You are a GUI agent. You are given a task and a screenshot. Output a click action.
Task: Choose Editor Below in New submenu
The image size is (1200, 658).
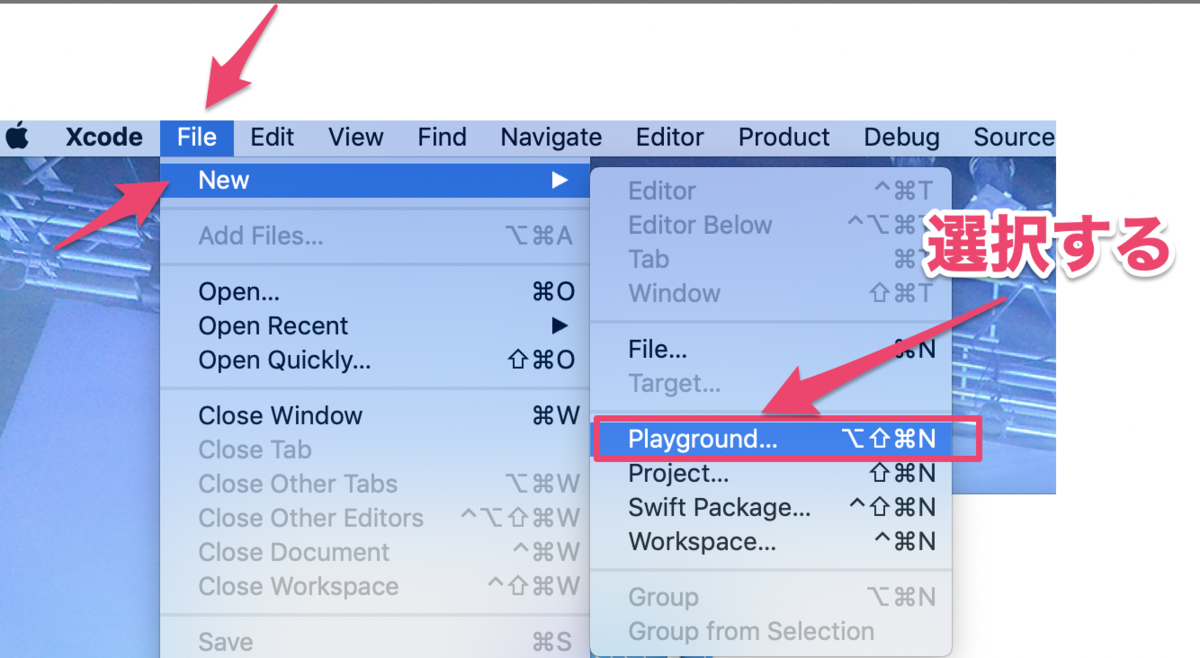[x=770, y=225]
